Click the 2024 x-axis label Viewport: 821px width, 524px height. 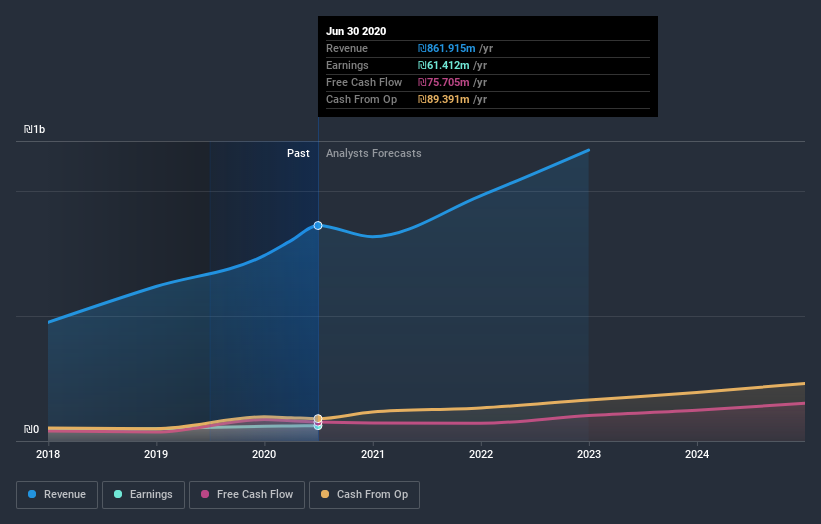click(697, 454)
